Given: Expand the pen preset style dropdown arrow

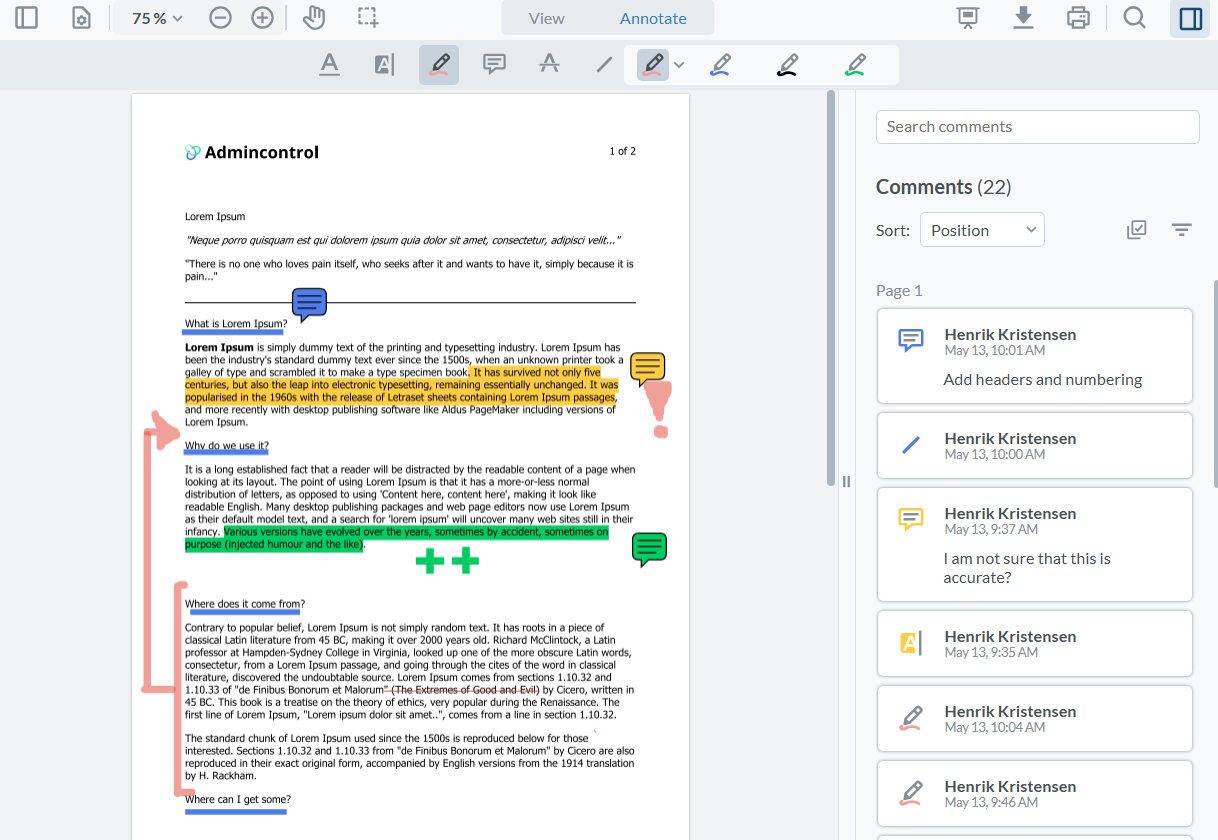Looking at the screenshot, I should pyautogui.click(x=679, y=65).
